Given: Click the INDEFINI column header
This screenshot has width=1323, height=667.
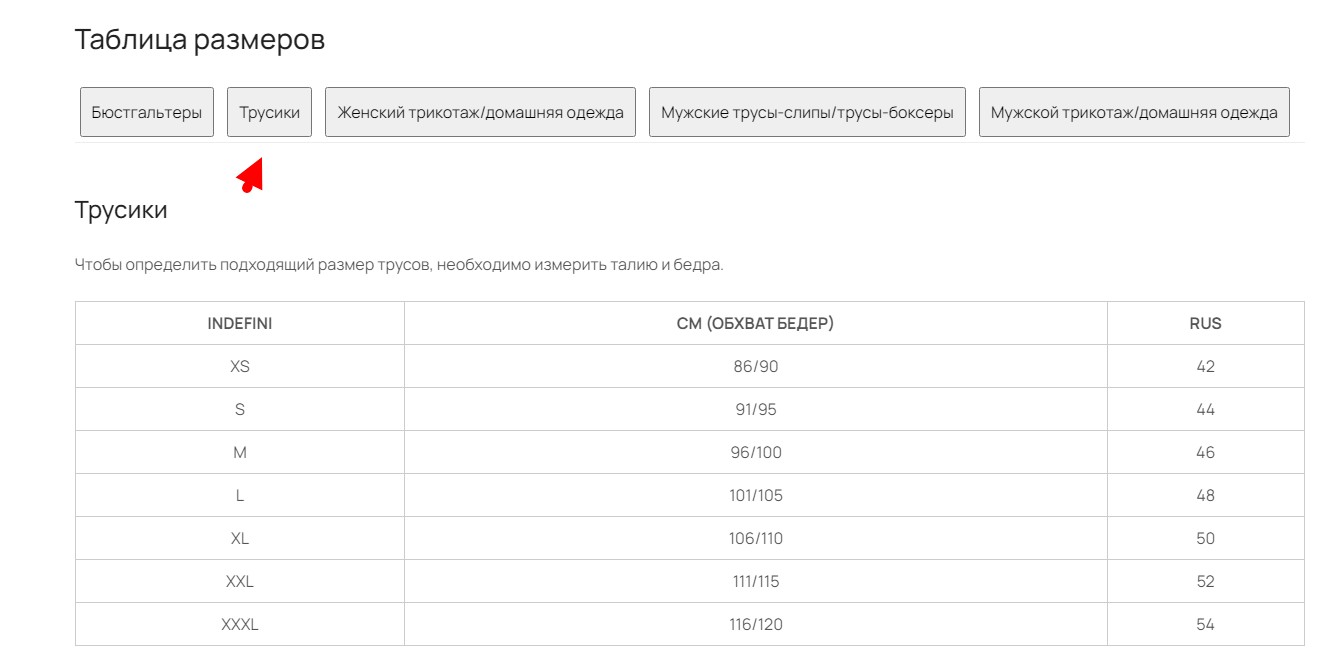Looking at the screenshot, I should (240, 324).
